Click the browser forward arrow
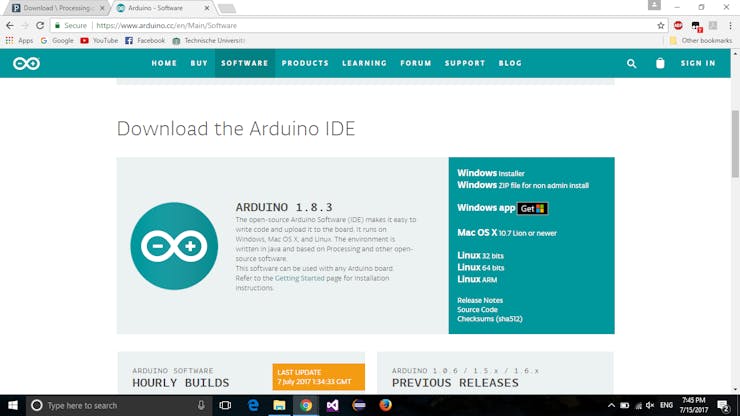The height and width of the screenshot is (416, 740). click(25, 25)
